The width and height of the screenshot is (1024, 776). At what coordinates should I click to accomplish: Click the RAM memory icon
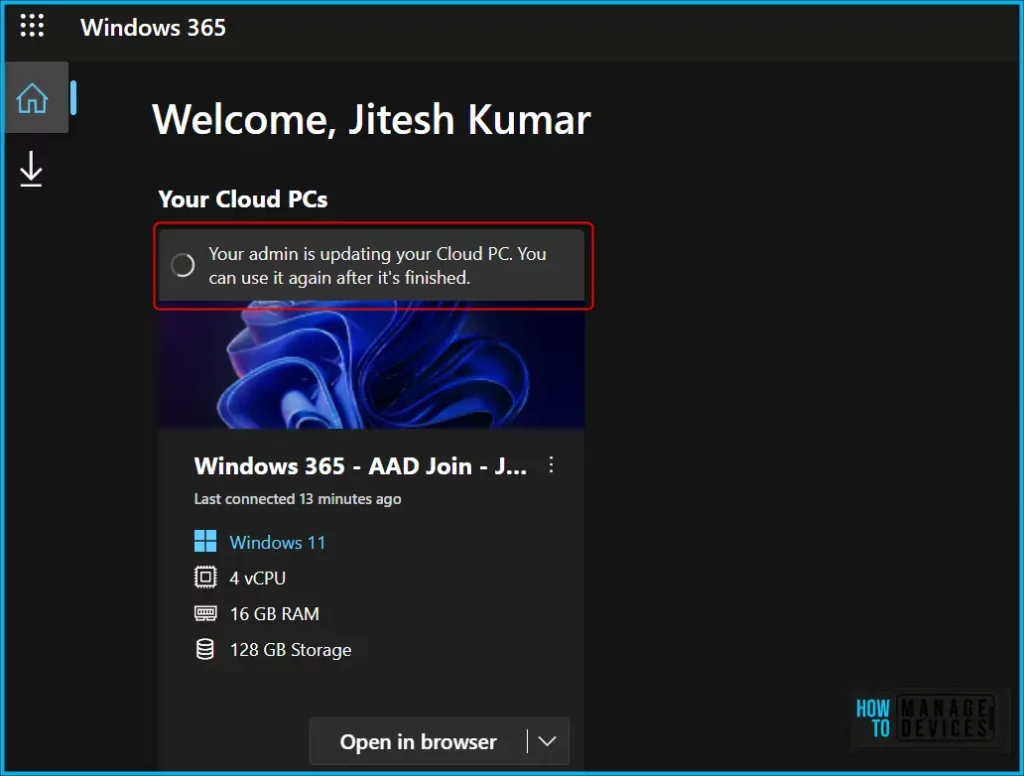(x=205, y=613)
